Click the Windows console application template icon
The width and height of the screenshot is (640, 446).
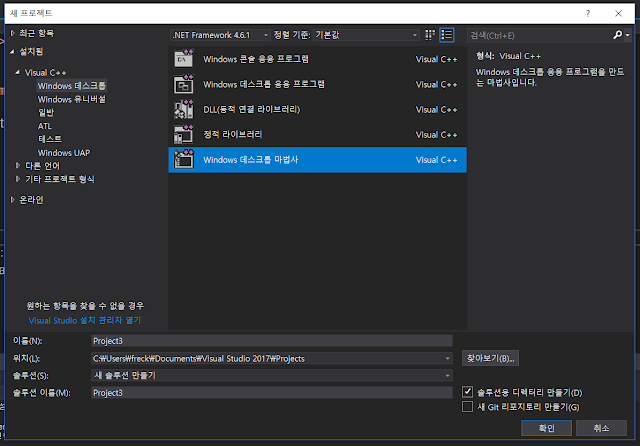[x=184, y=59]
